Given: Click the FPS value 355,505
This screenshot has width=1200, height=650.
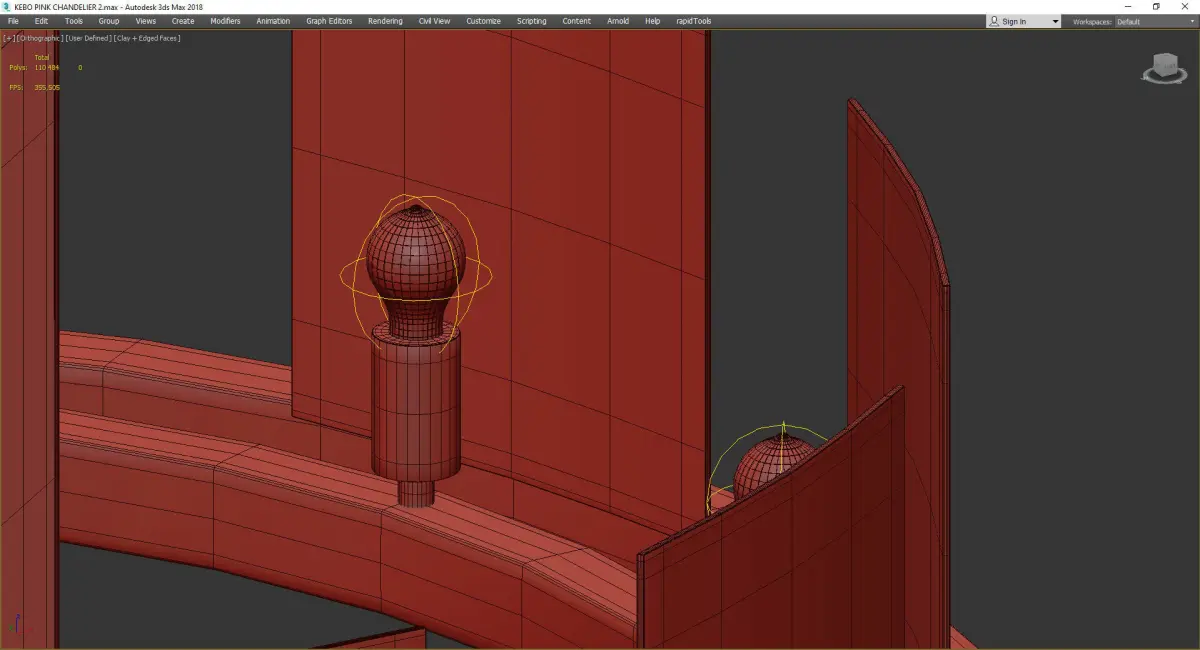Looking at the screenshot, I should click(x=47, y=88).
